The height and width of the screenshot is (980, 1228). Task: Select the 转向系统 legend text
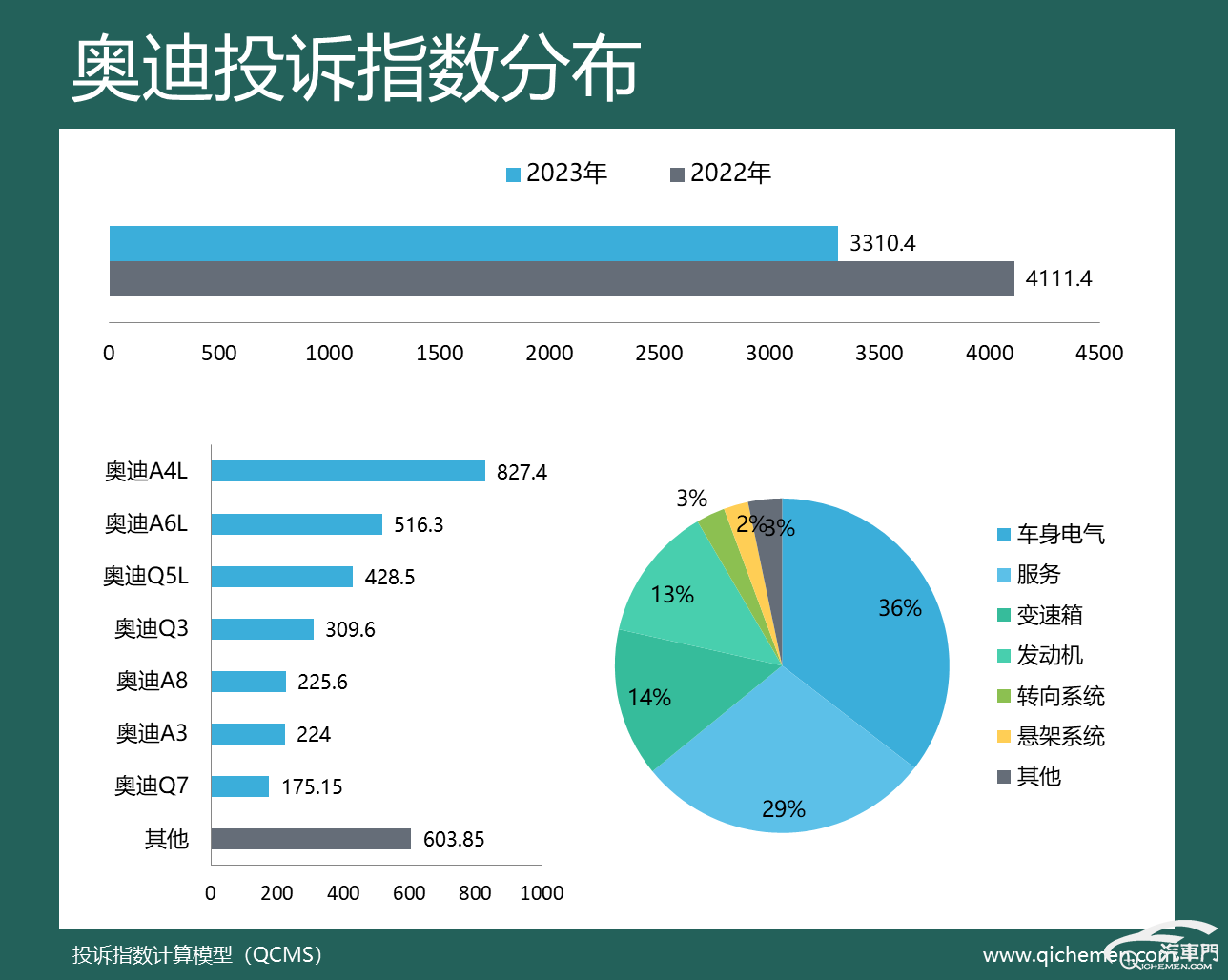pos(1061,696)
